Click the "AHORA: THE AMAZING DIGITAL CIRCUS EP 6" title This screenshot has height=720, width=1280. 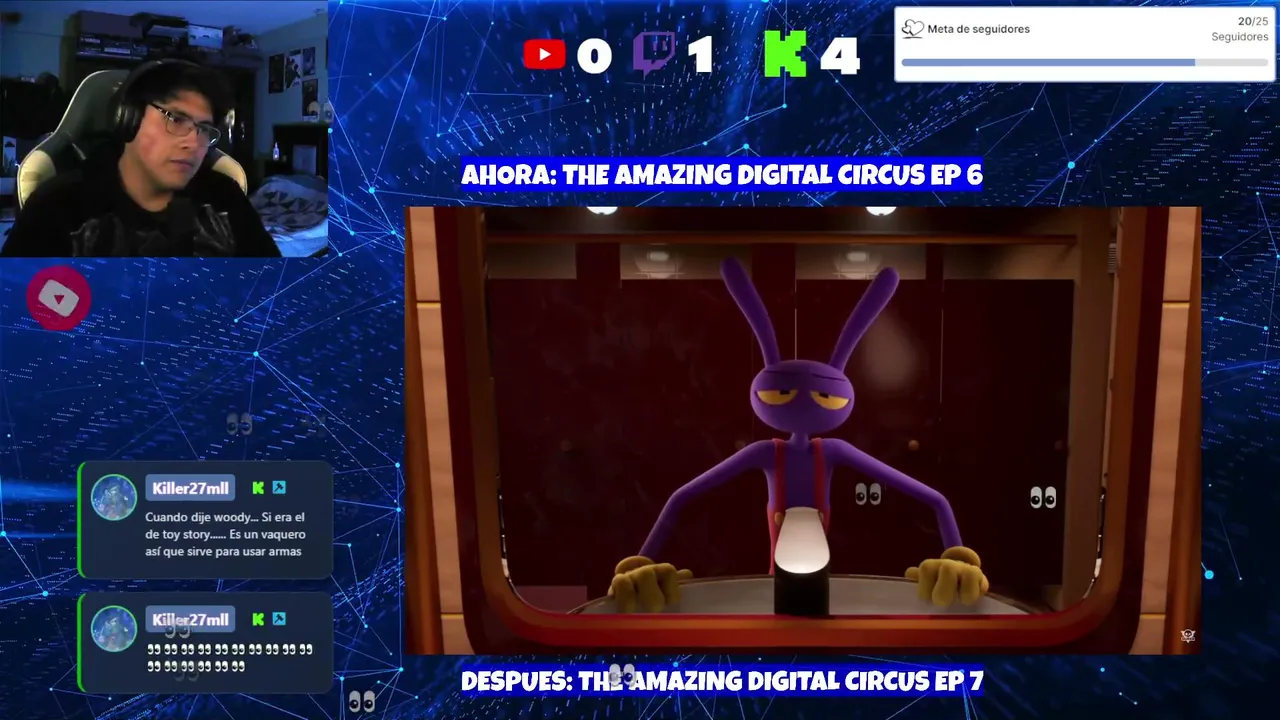pos(722,175)
